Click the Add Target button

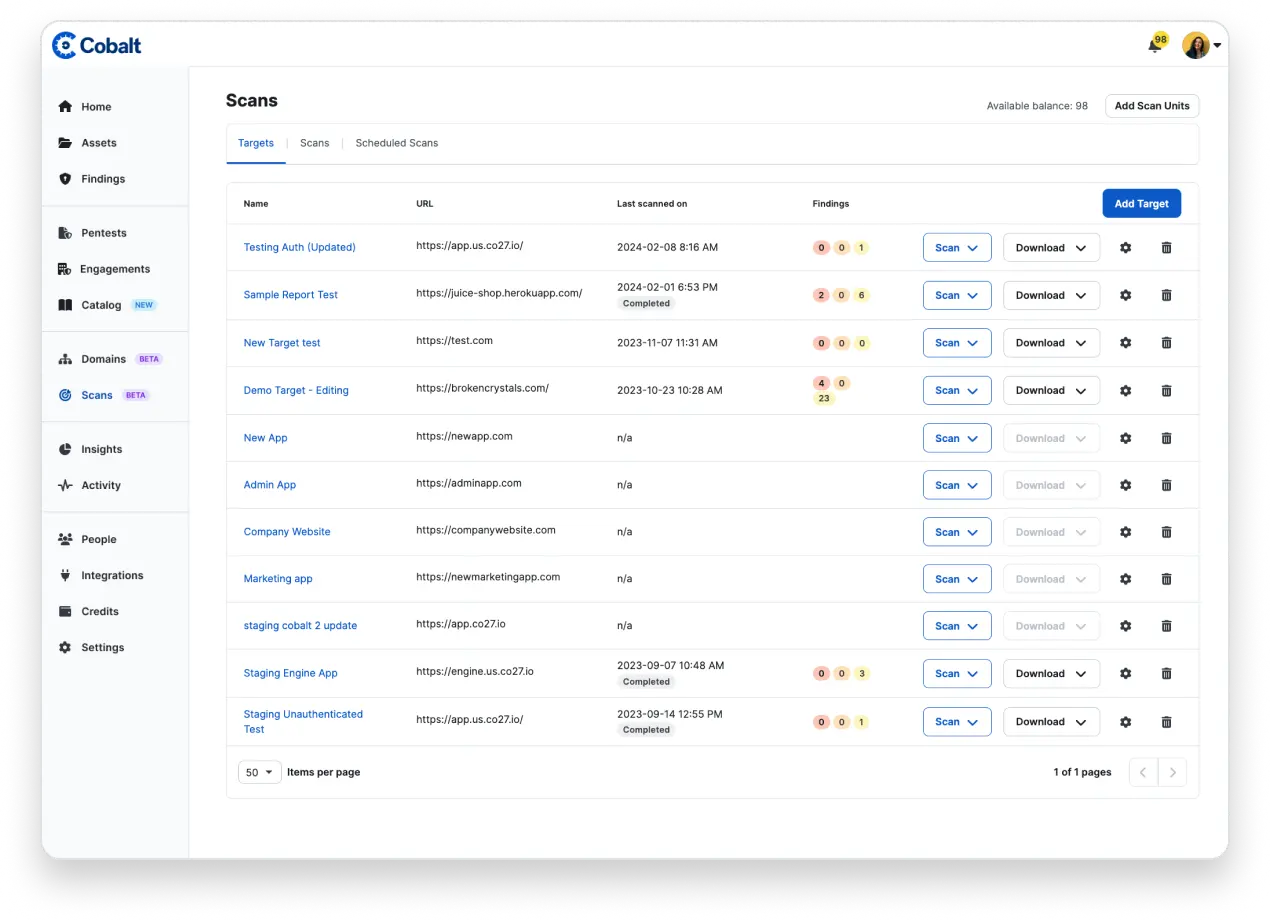[1141, 203]
